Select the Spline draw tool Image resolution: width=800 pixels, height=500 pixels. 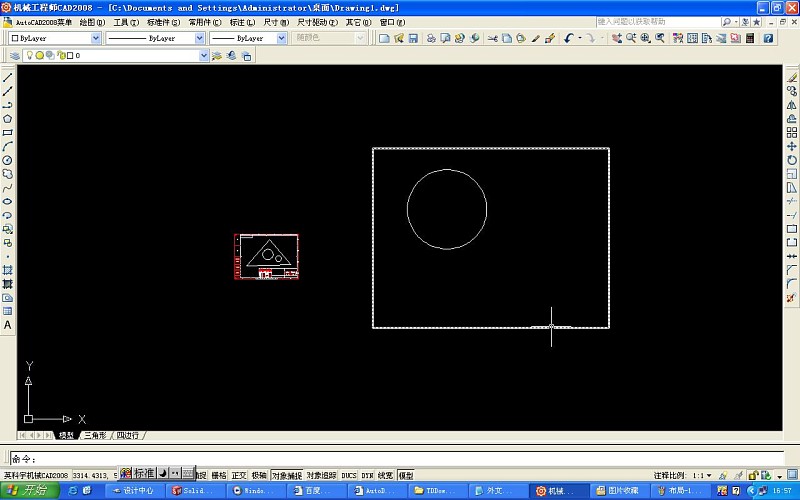point(8,188)
